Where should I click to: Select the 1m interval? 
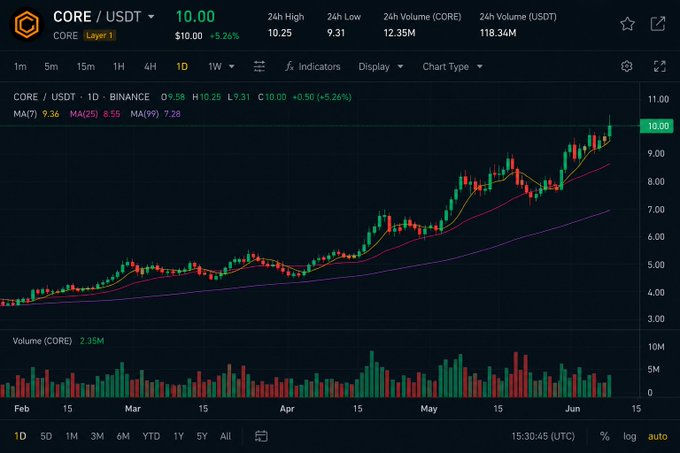(x=20, y=66)
